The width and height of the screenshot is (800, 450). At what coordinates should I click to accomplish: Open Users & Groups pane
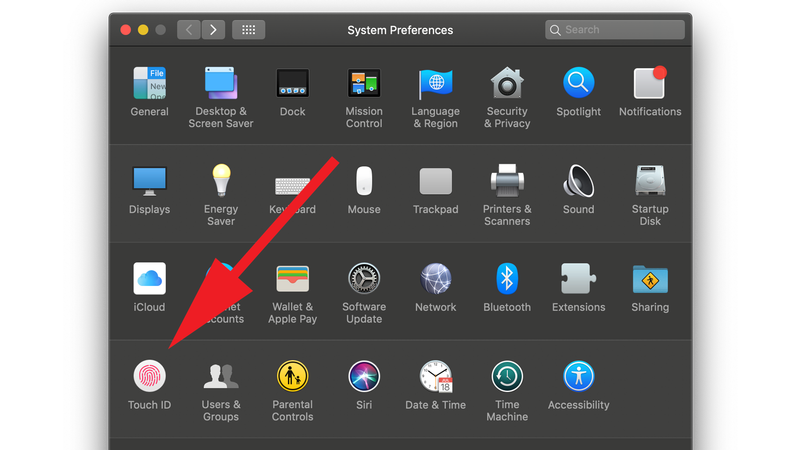coord(221,376)
